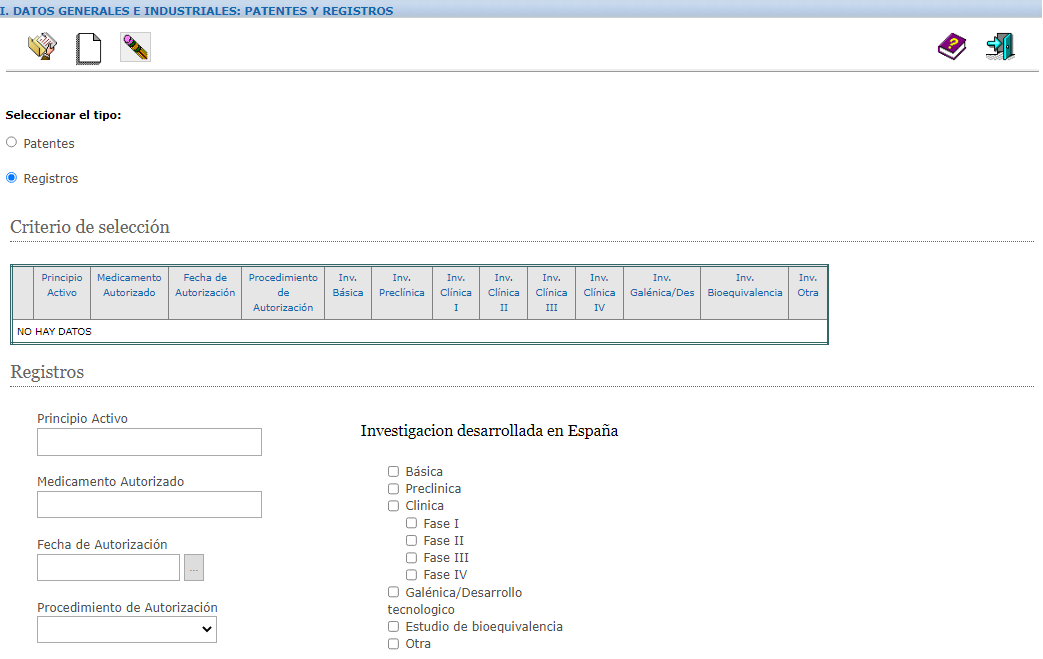Click the blank new document icon
The height and width of the screenshot is (659, 1043).
(89, 48)
